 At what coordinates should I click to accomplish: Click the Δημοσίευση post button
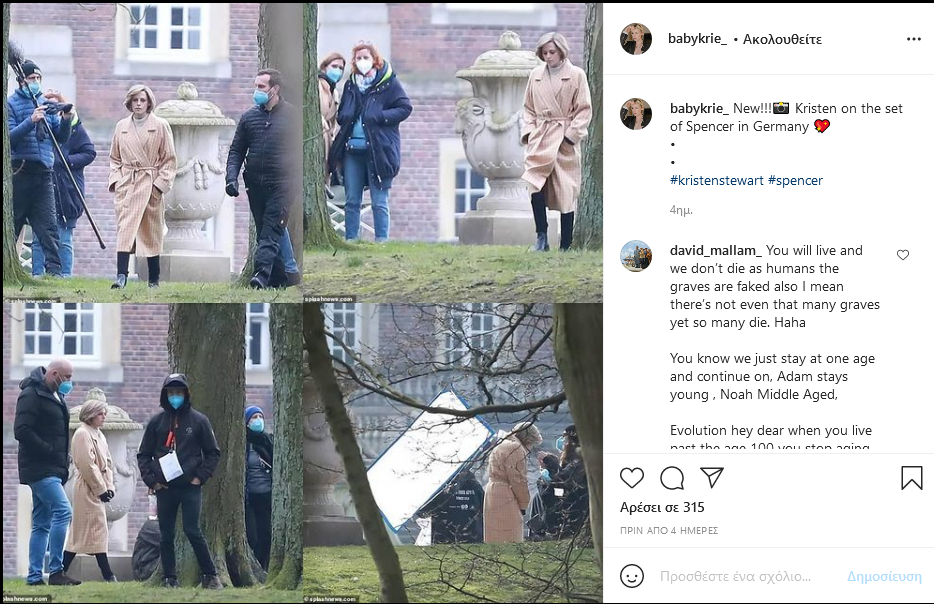(884, 576)
